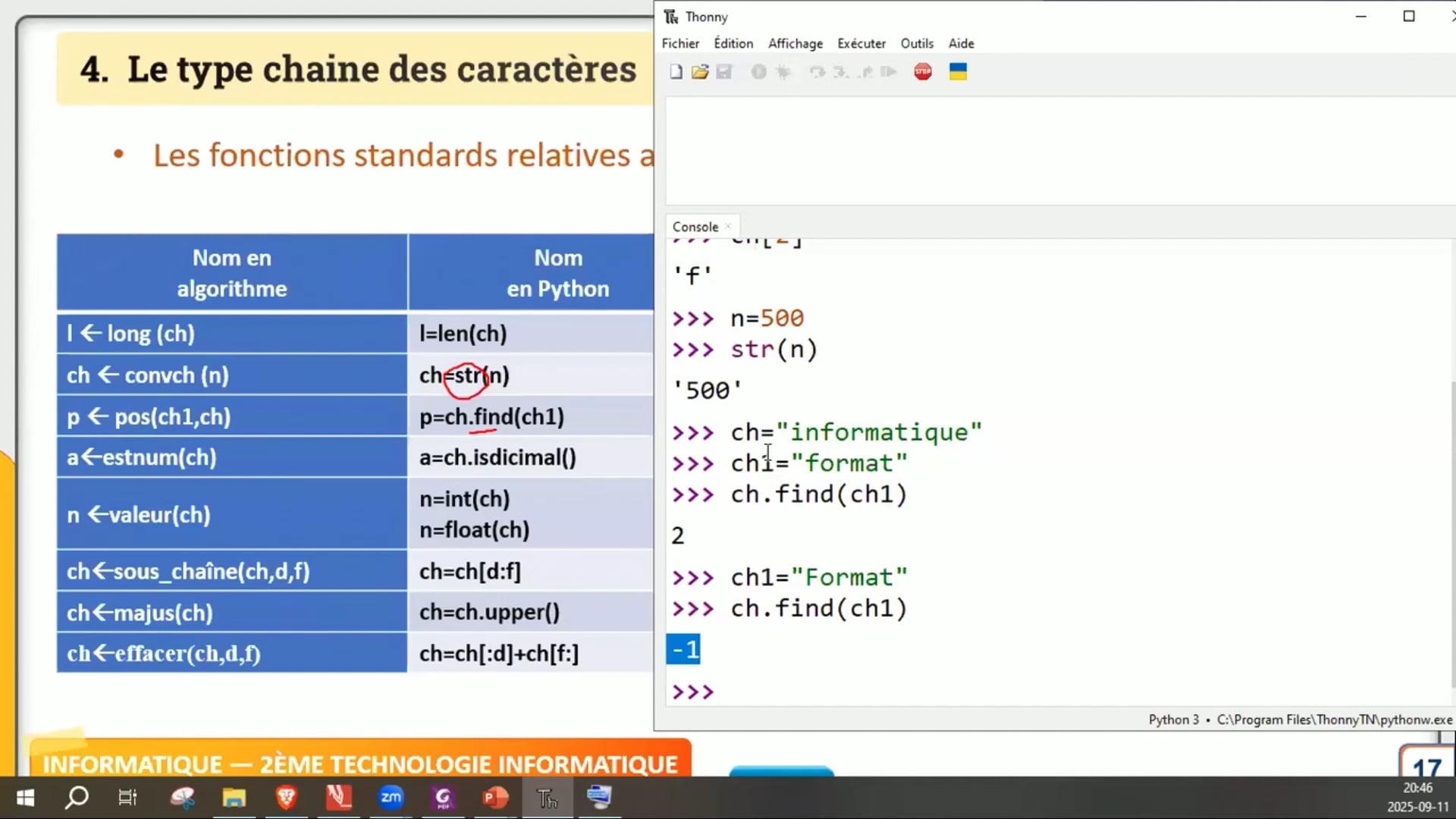Open the Fichier menu
Viewport: 1456px width, 819px height.
click(x=680, y=43)
